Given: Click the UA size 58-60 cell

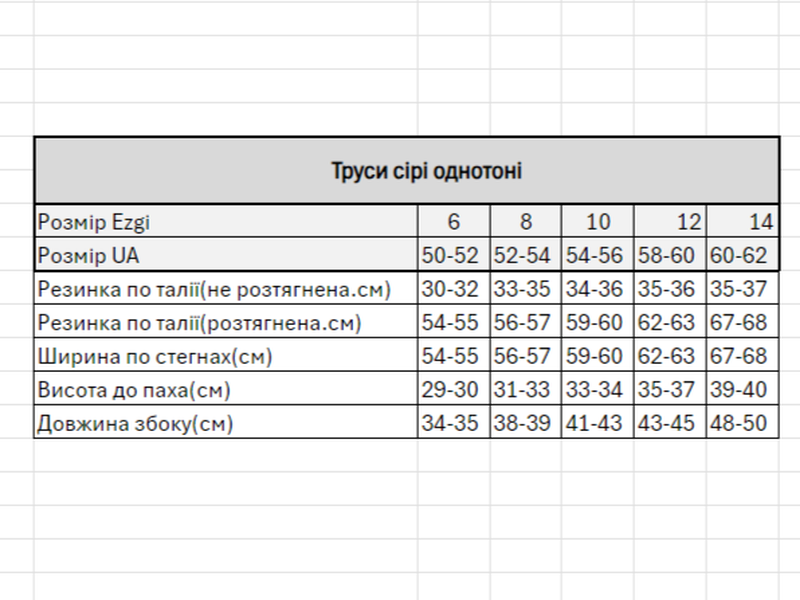Looking at the screenshot, I should point(669,255).
